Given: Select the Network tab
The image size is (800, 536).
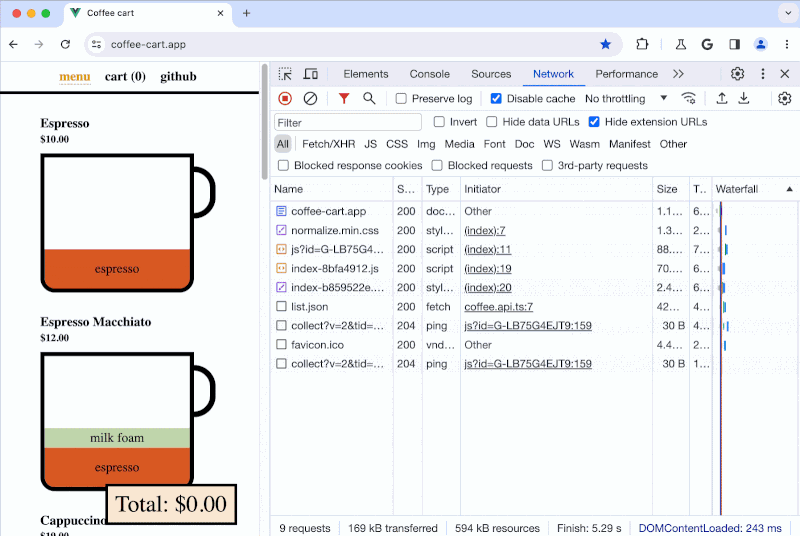Looking at the screenshot, I should [x=554, y=74].
